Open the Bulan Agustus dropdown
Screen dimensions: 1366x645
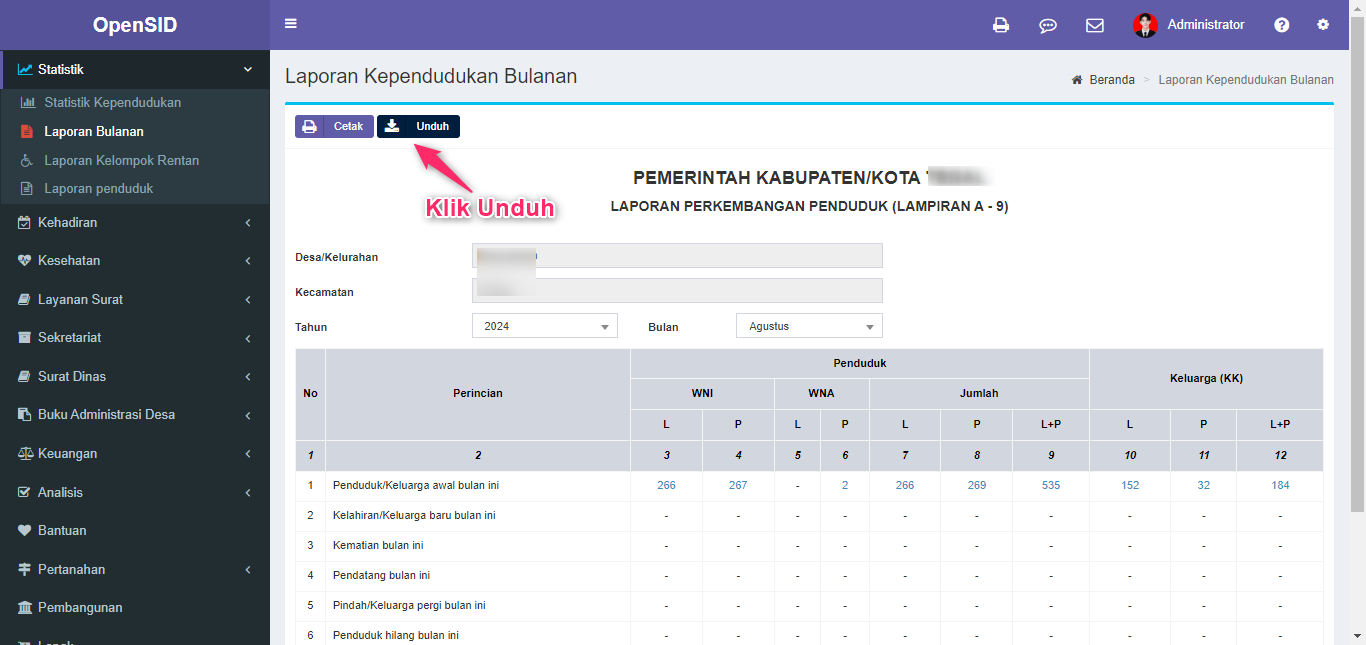809,325
